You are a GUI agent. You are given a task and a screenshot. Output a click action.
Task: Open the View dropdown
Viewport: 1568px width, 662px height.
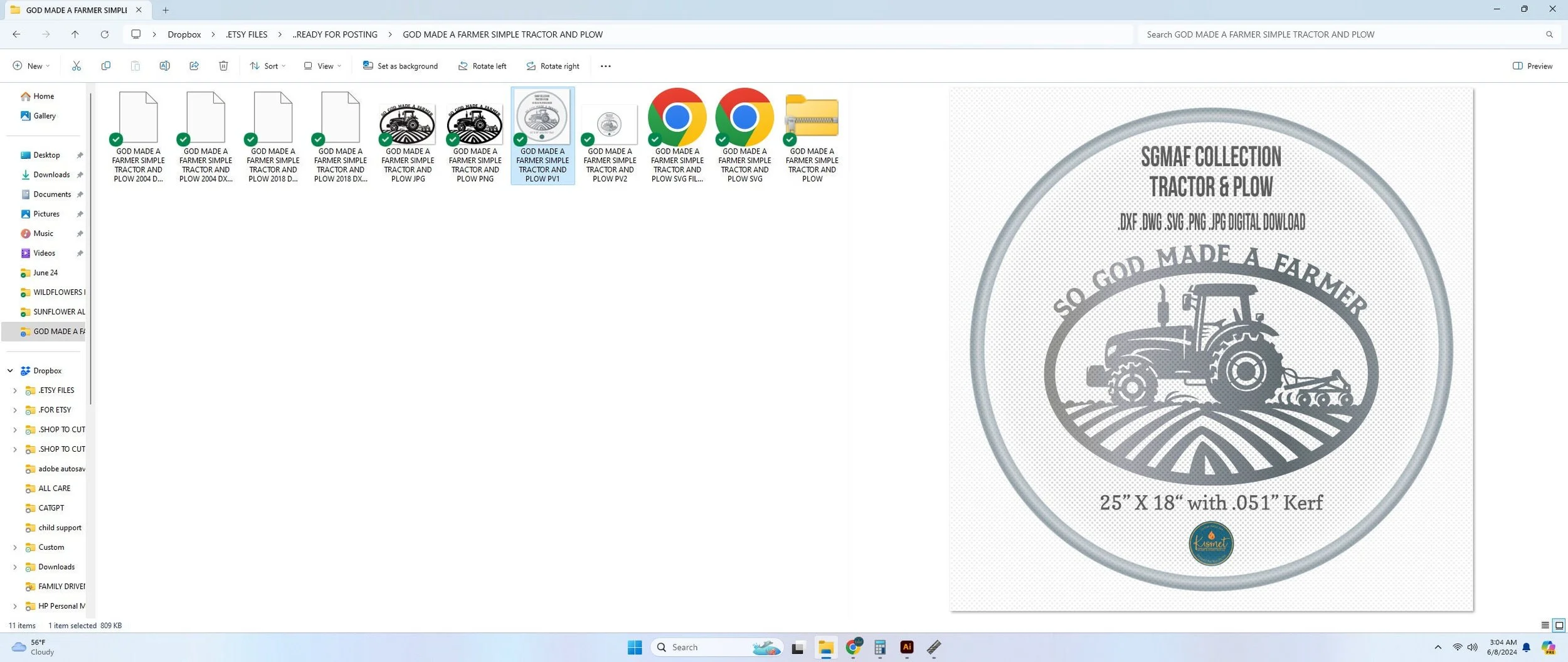[x=322, y=66]
